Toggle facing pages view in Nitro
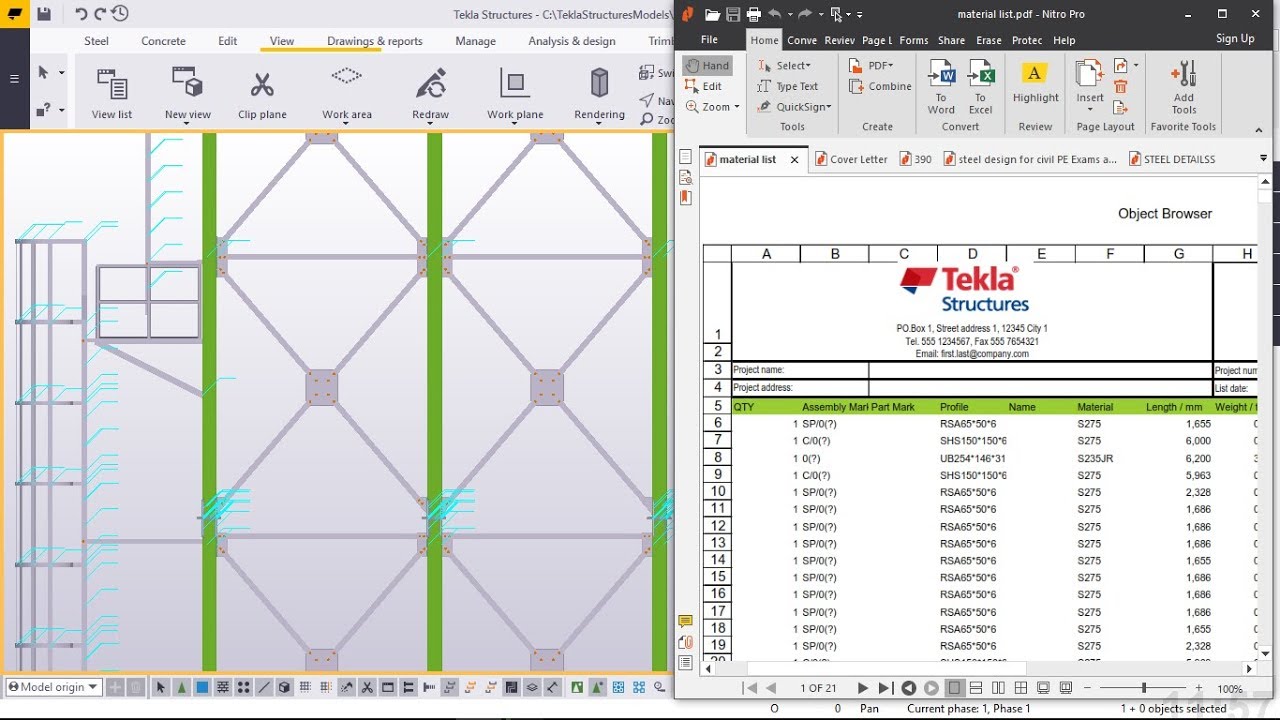This screenshot has width=1280, height=720. click(998, 688)
